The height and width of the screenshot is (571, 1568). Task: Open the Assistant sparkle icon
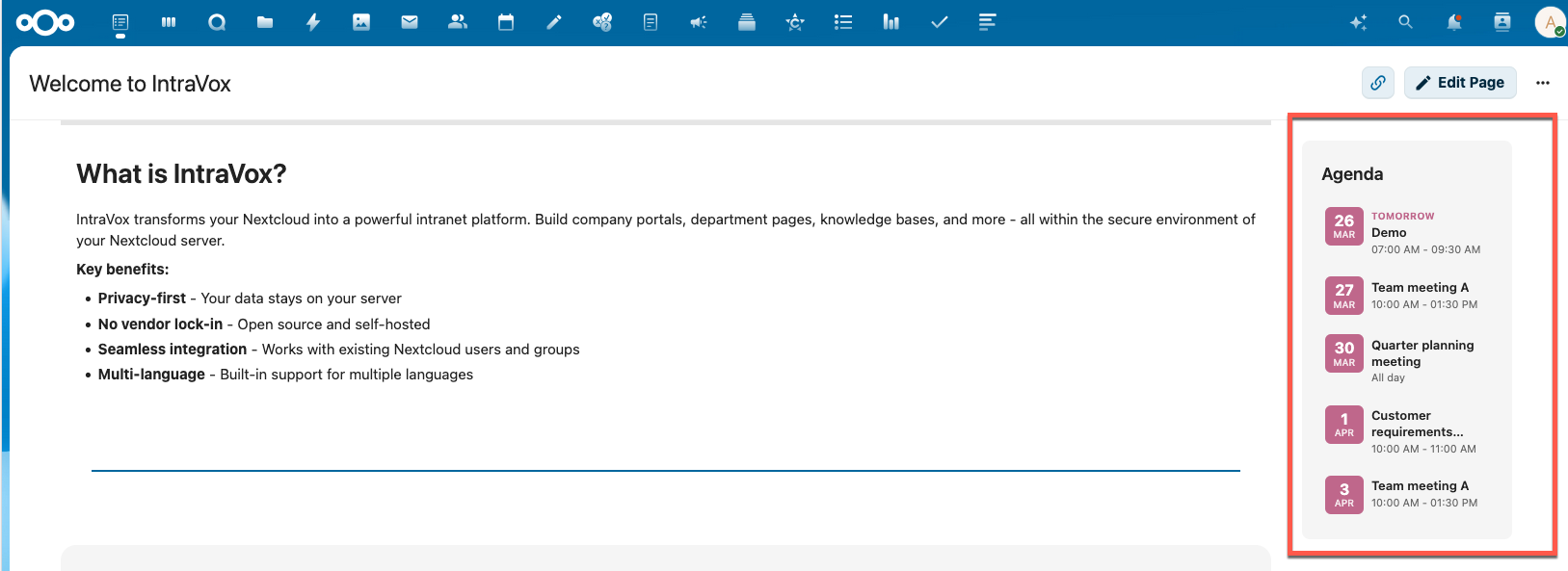[x=1359, y=22]
